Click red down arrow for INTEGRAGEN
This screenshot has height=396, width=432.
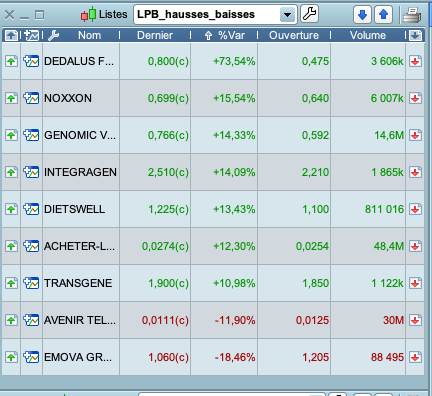click(415, 172)
